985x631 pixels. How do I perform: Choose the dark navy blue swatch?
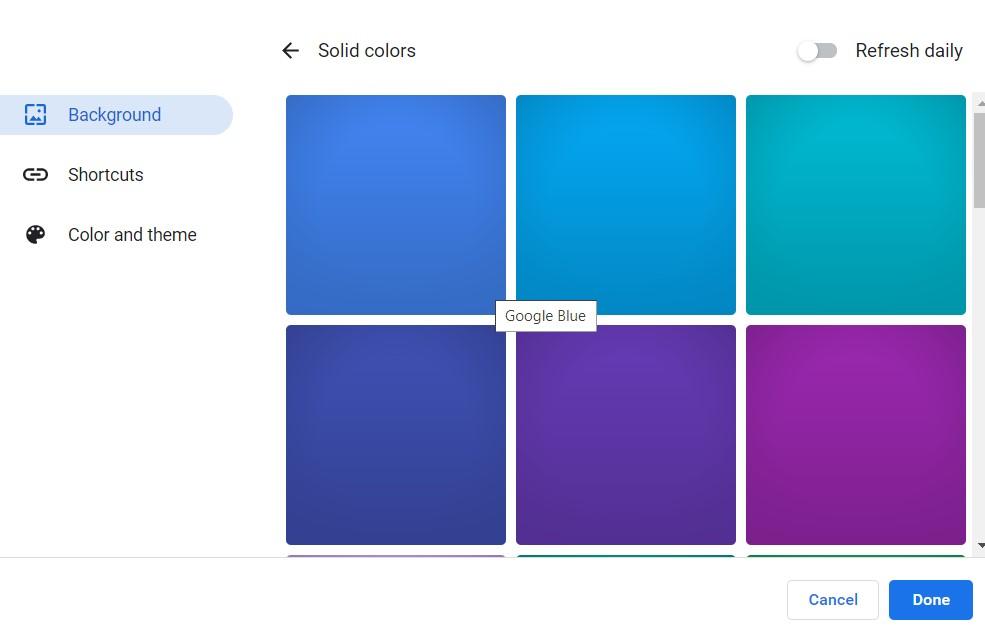point(395,434)
